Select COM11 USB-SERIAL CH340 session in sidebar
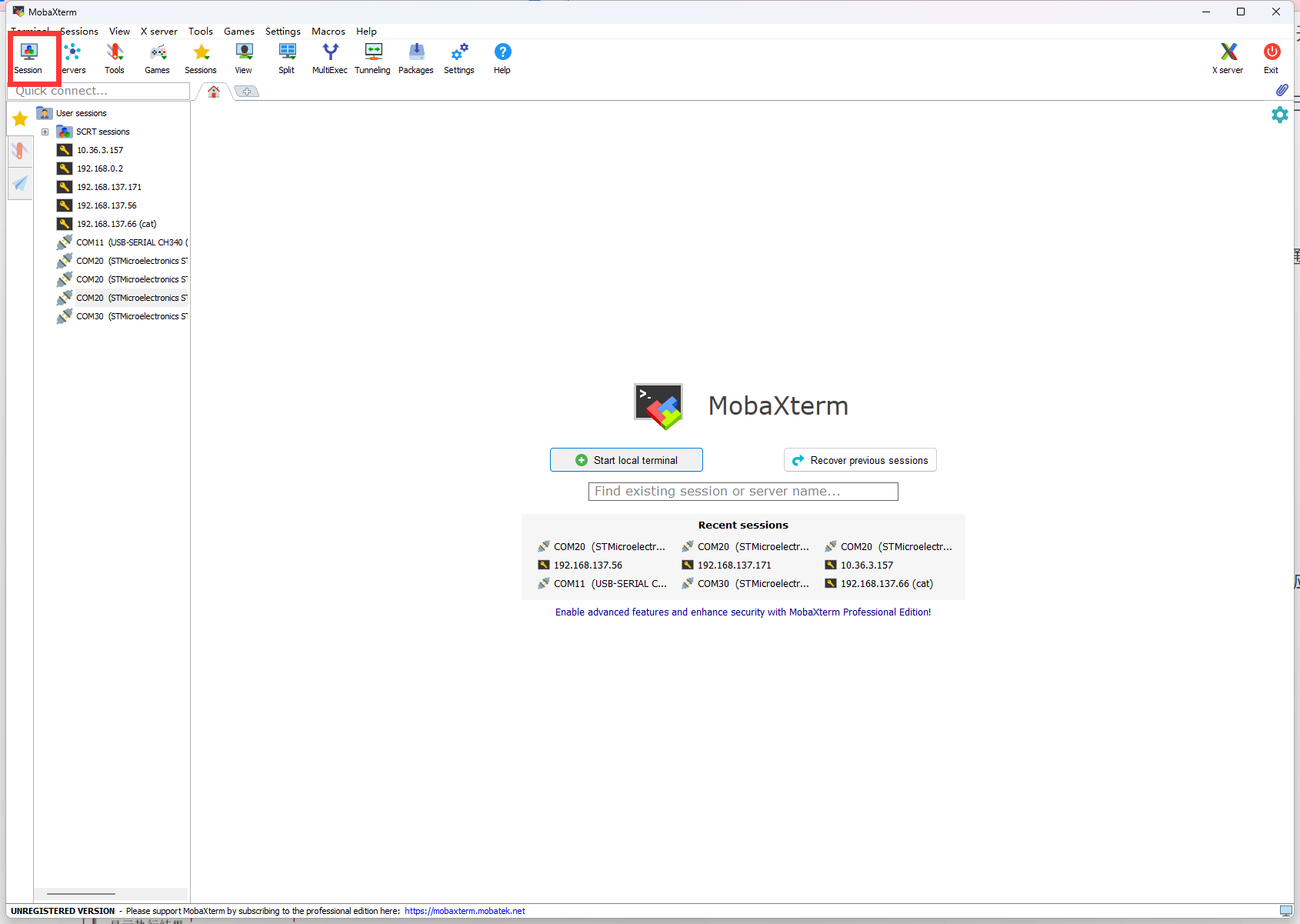1300x924 pixels. [122, 242]
